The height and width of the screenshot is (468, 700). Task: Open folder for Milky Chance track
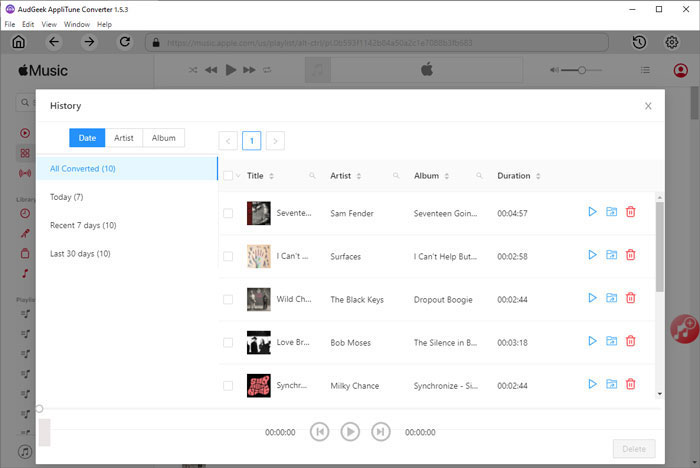click(x=612, y=384)
